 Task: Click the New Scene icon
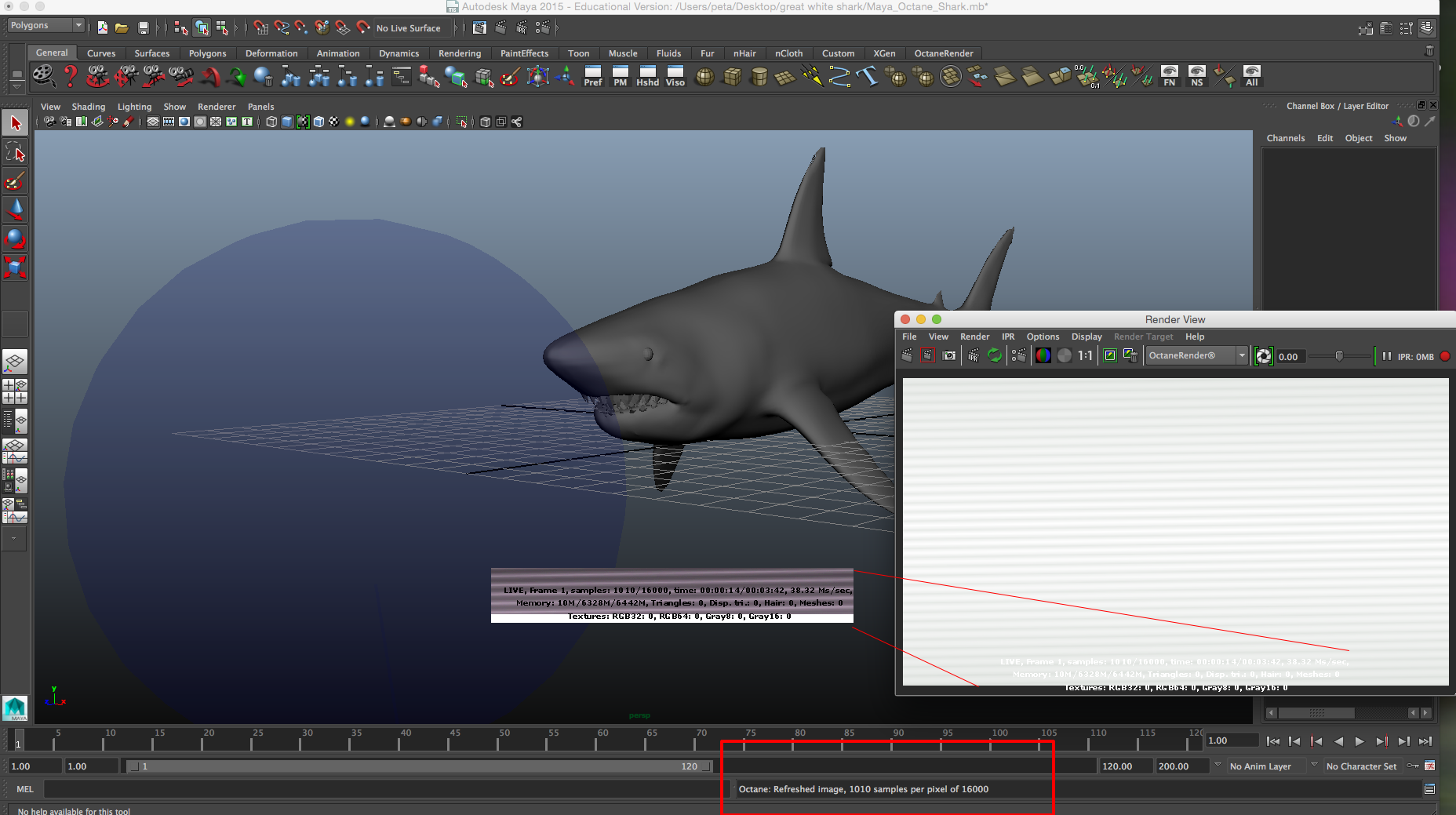pyautogui.click(x=103, y=28)
